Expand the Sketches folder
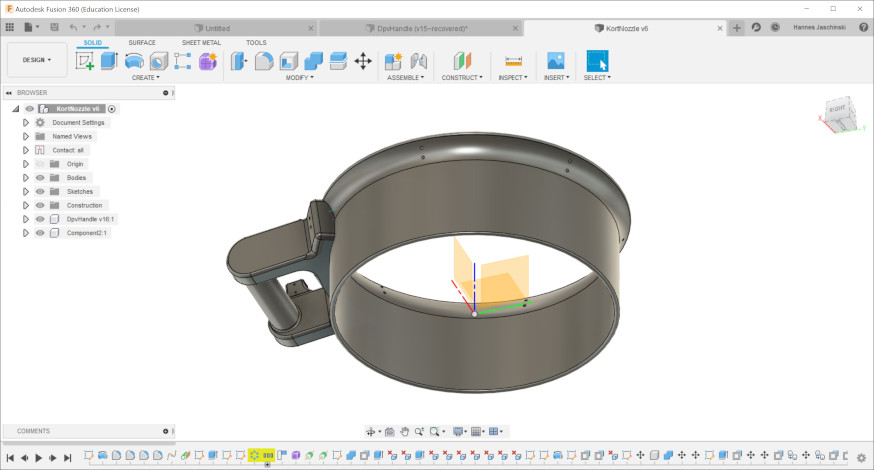 [26, 191]
